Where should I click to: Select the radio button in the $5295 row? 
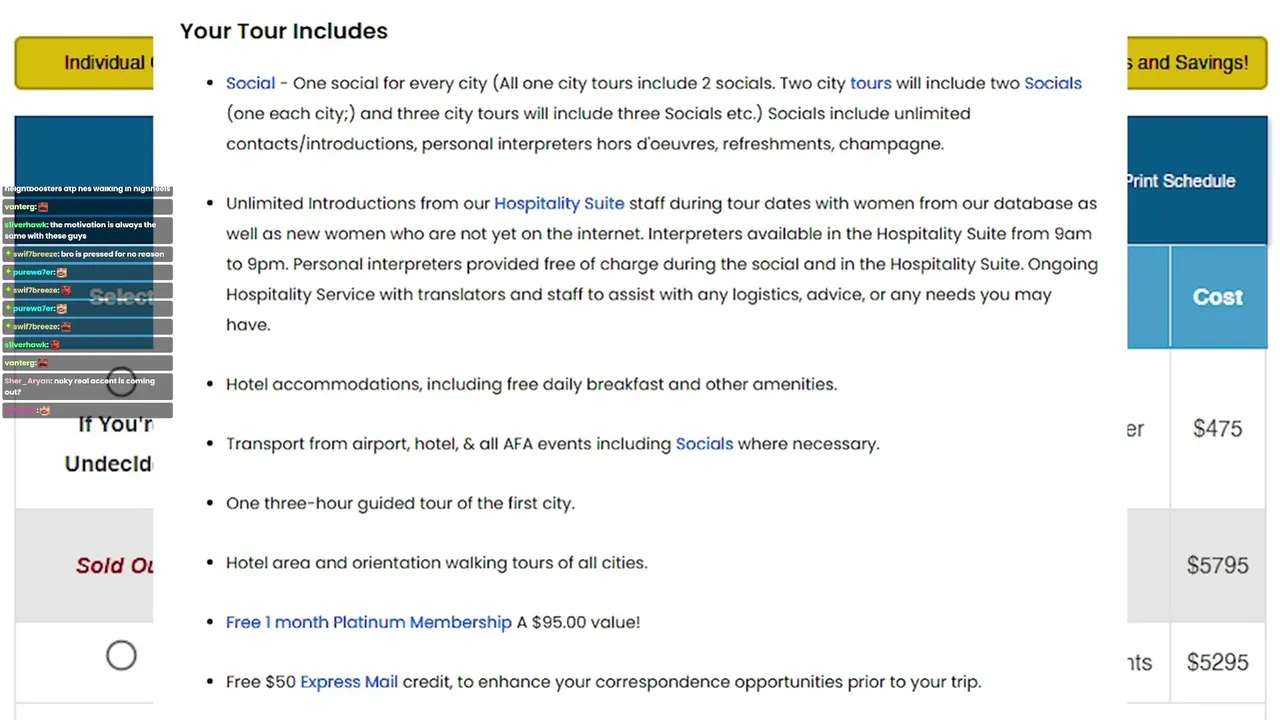click(121, 656)
